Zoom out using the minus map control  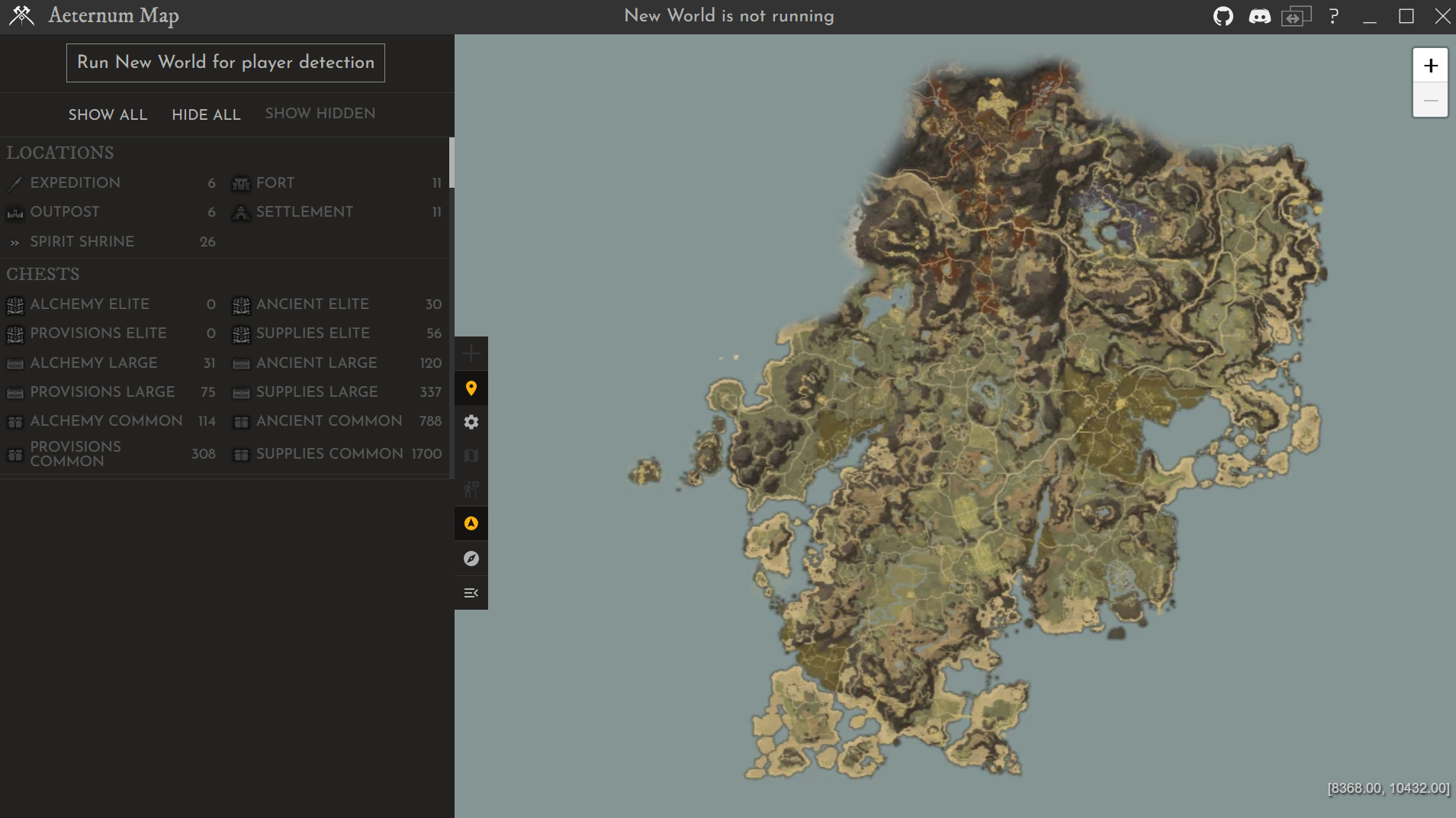(1431, 100)
